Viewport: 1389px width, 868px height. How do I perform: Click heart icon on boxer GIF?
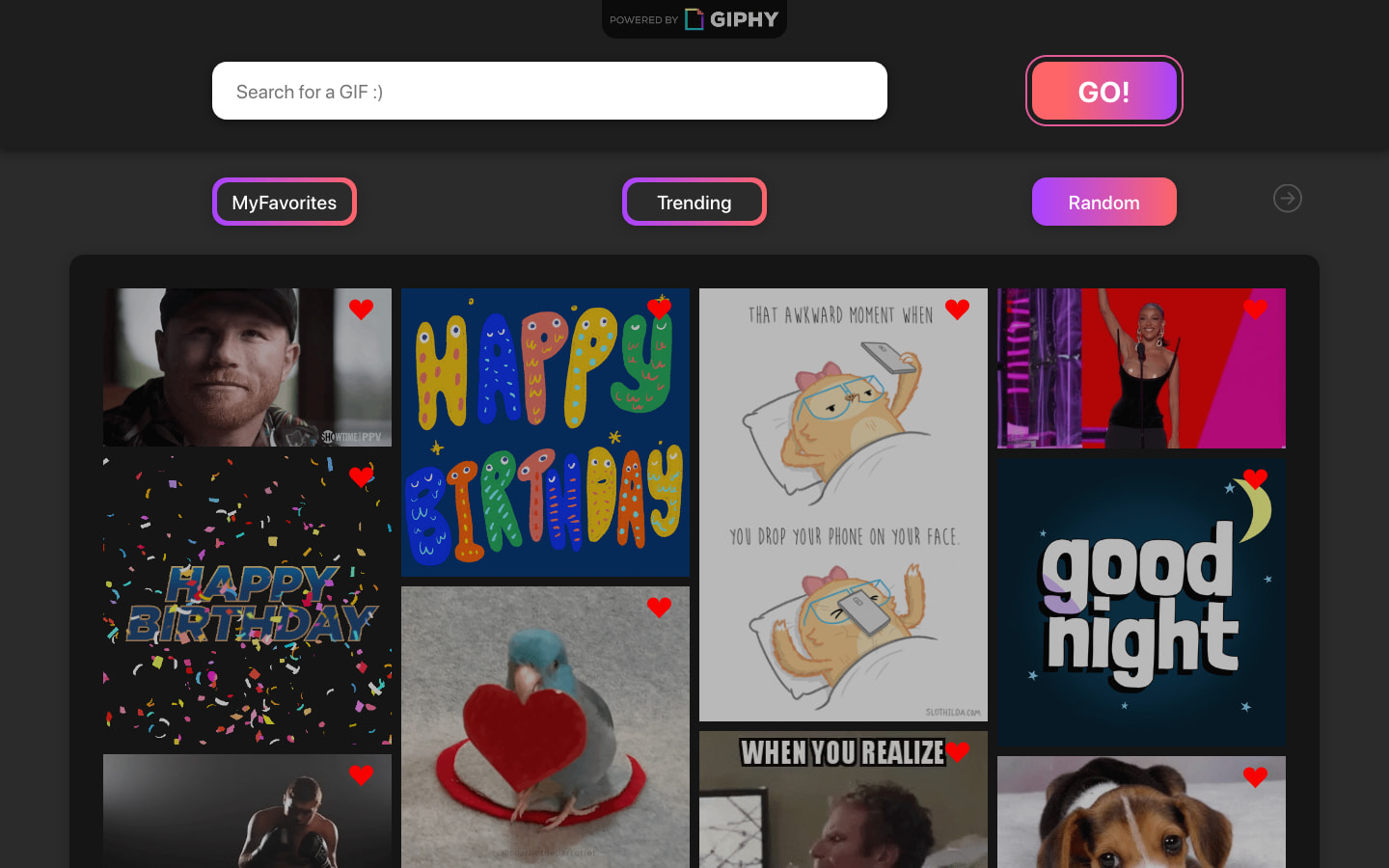(x=361, y=775)
